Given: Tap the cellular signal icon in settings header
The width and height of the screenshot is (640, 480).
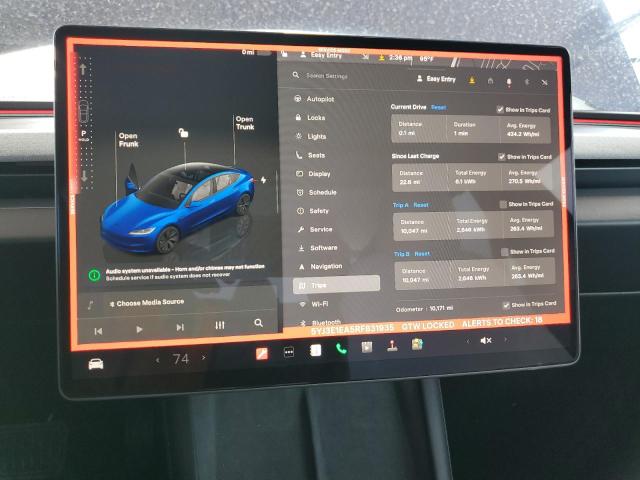Looking at the screenshot, I should 544,82.
